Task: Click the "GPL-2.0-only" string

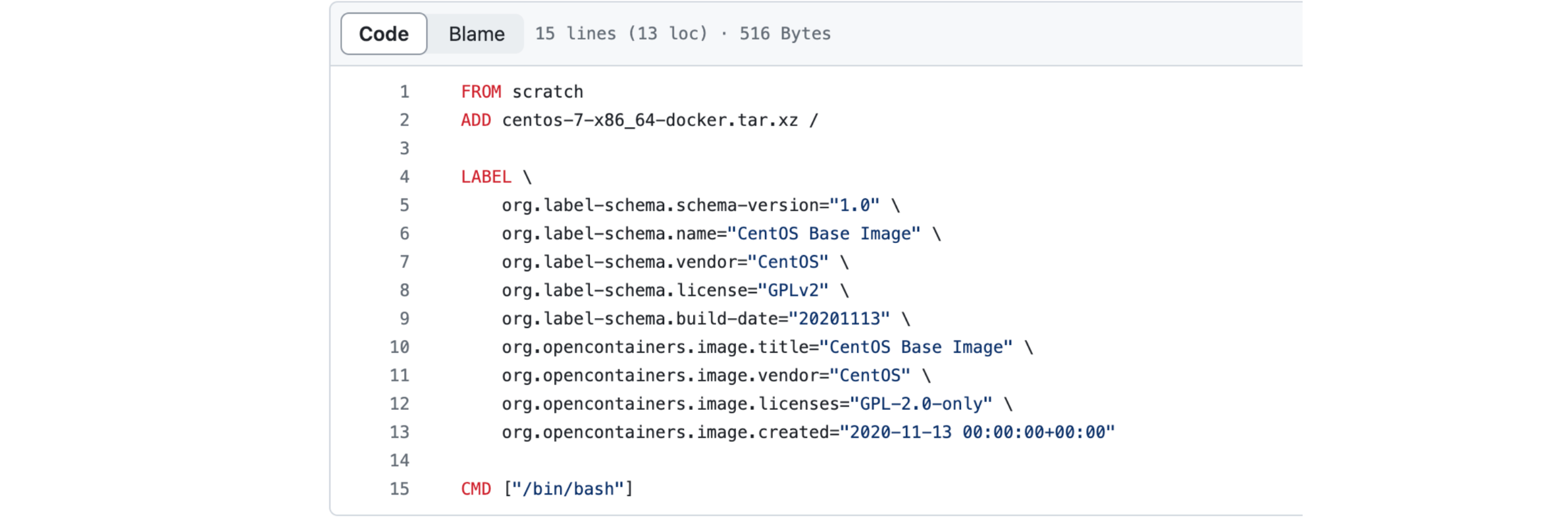Action: [921, 403]
